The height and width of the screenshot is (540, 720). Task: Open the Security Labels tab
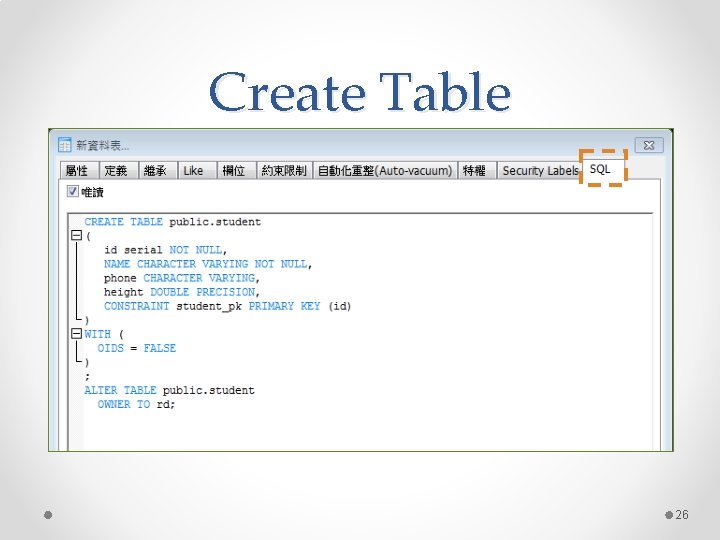(x=540, y=171)
